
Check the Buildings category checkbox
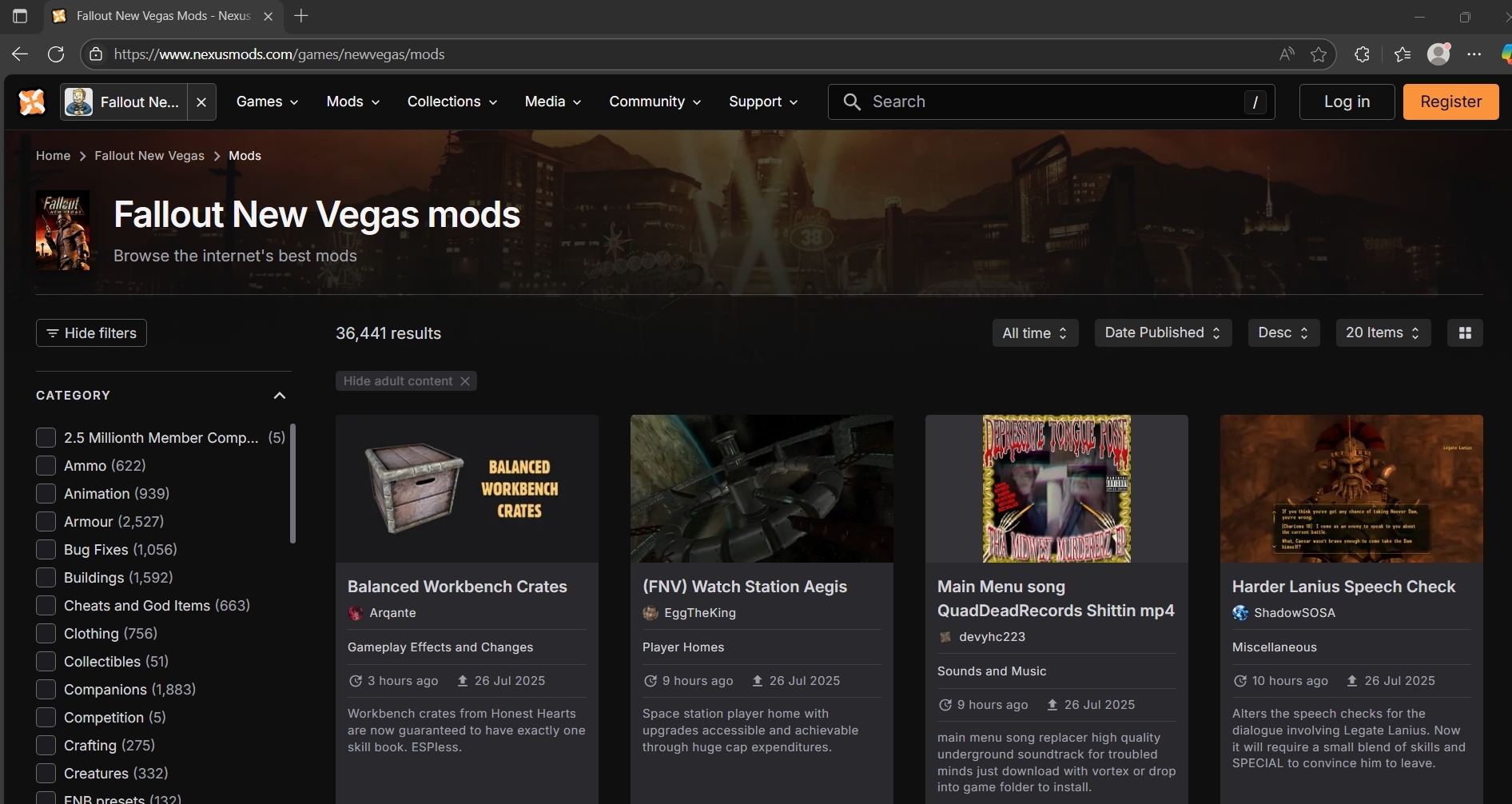46,578
